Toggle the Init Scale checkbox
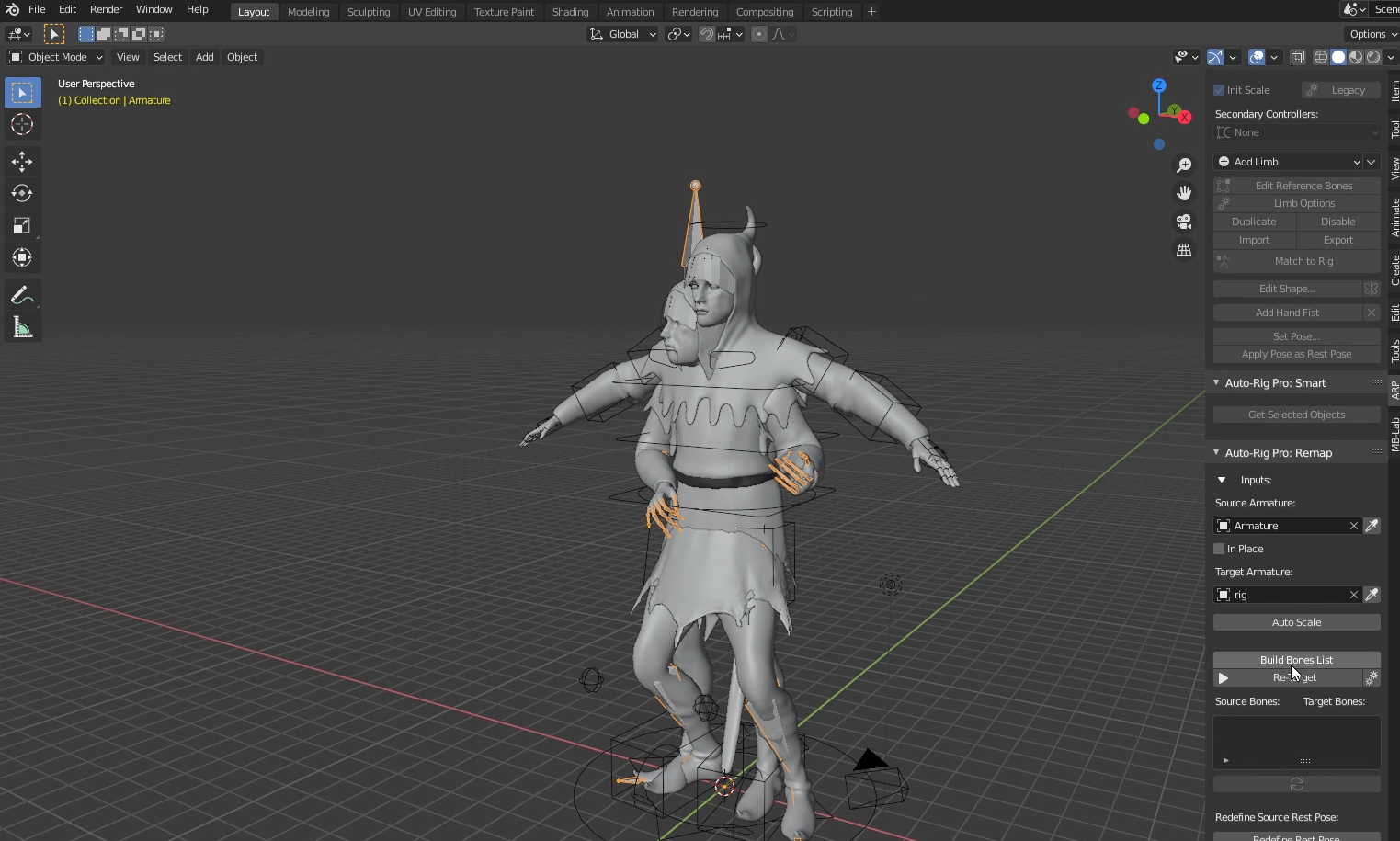 [x=1219, y=90]
